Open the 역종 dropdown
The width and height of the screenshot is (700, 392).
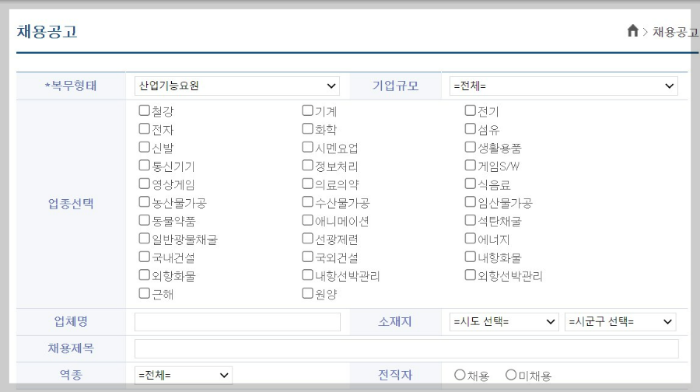tap(183, 375)
